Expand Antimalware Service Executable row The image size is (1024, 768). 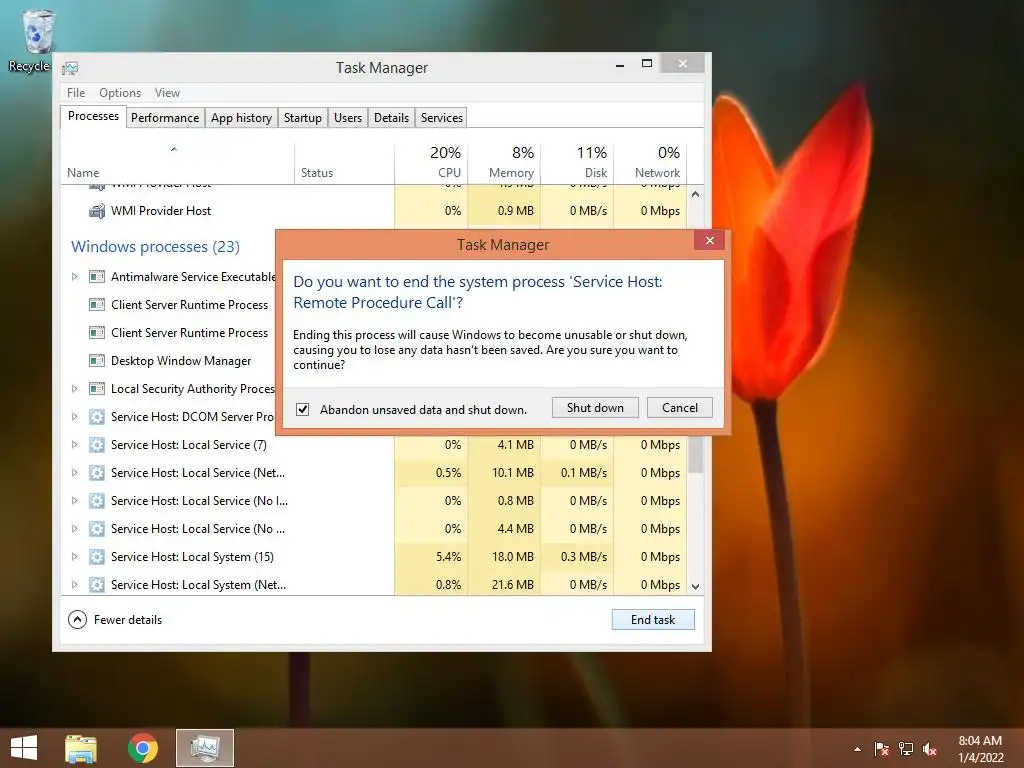(74, 277)
